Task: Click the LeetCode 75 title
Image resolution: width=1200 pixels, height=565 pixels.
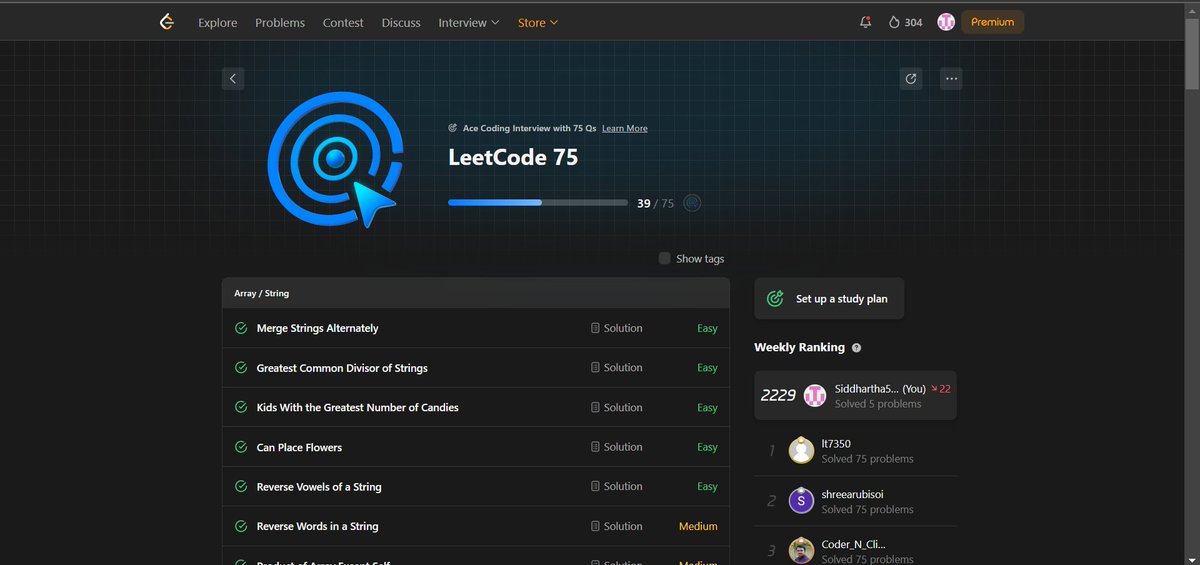Action: [x=513, y=157]
